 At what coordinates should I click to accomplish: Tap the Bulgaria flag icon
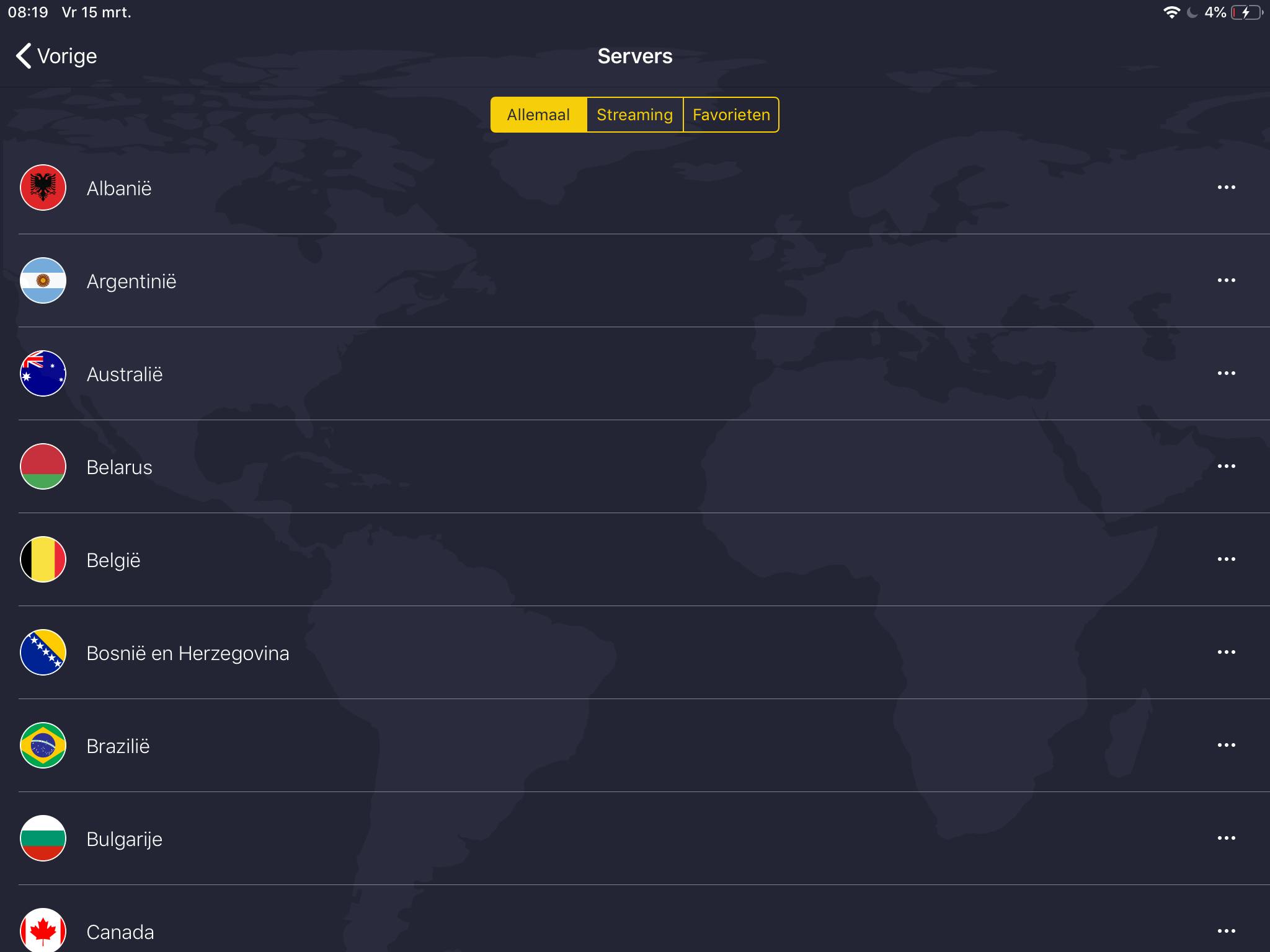tap(43, 838)
